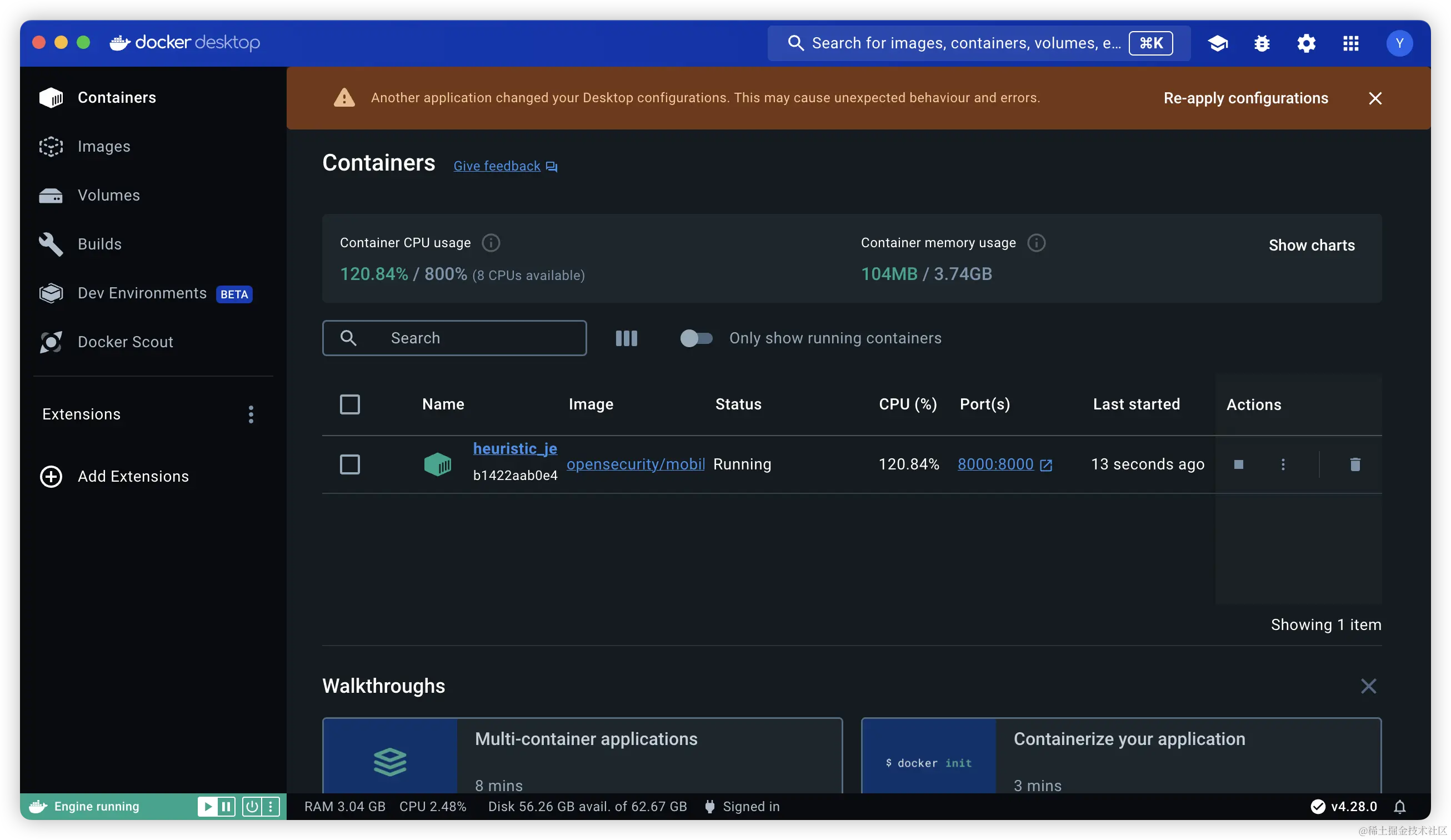Click the container ID b1422aab0e4 text
The width and height of the screenshot is (1451, 840).
(x=515, y=476)
